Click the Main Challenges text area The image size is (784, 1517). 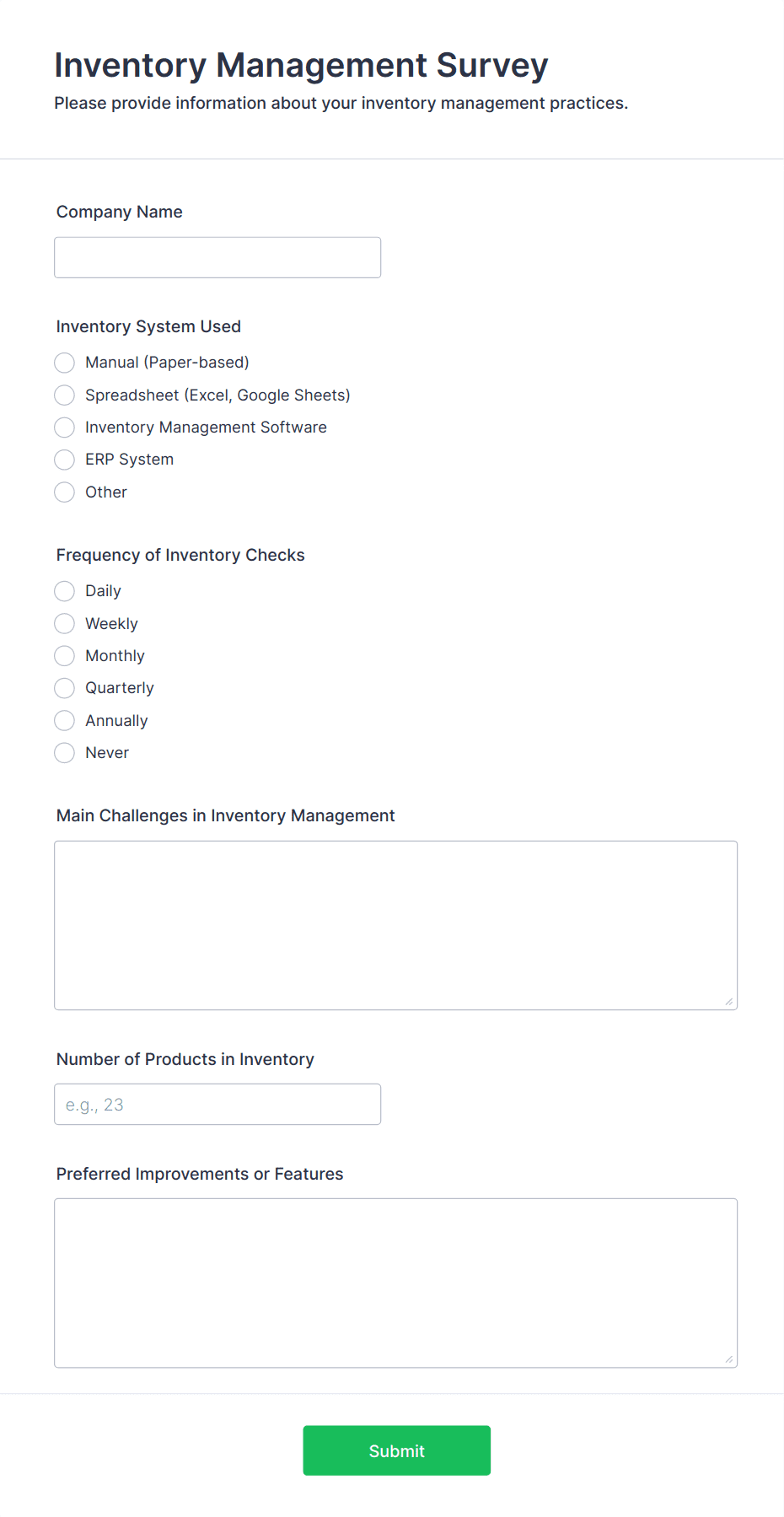(x=395, y=924)
